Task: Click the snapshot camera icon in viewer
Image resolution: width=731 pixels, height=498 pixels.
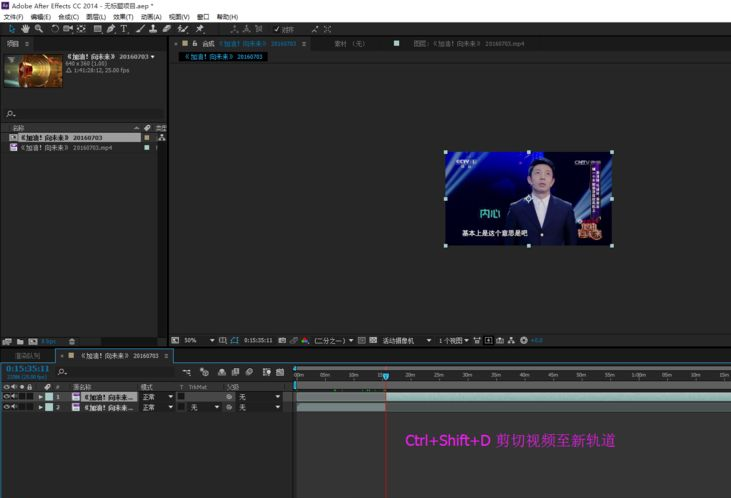Action: point(282,340)
